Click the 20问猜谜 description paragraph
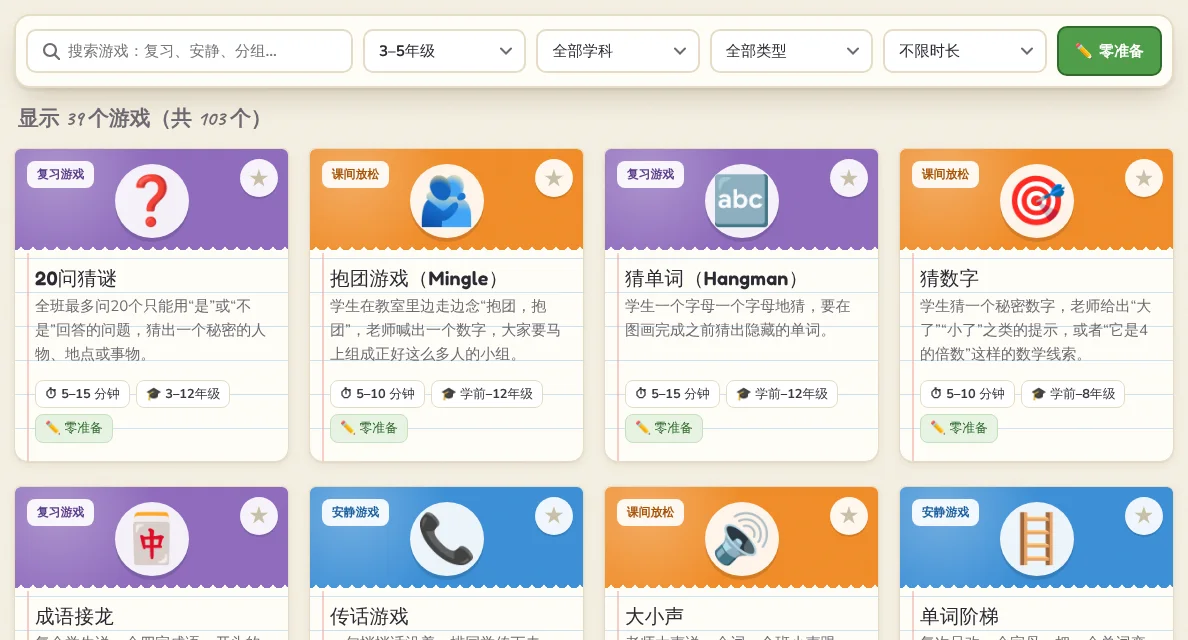 pos(151,330)
